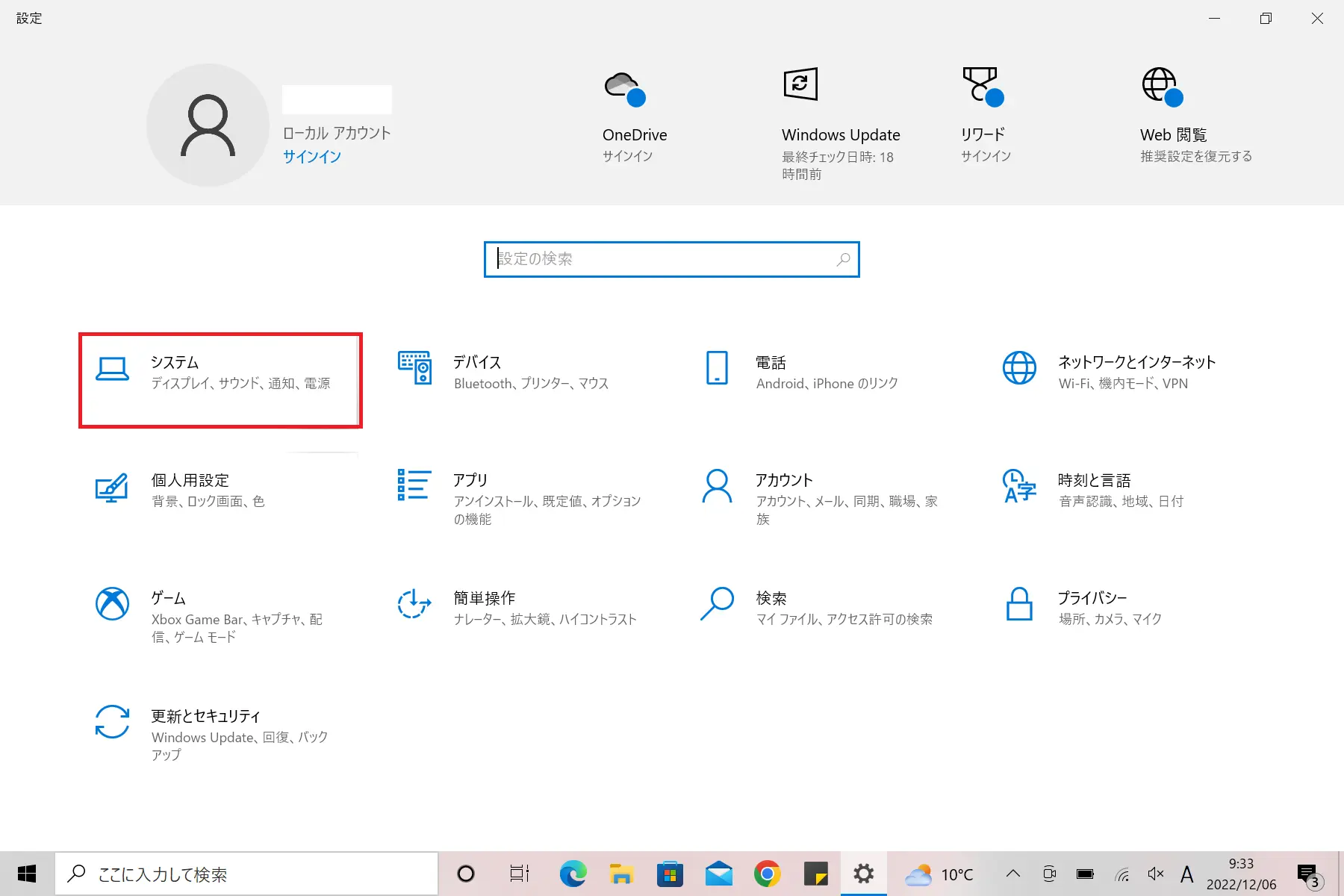Open the デバイス keyboard and speaker icon
Screen dimensions: 1344x896
coord(414,367)
